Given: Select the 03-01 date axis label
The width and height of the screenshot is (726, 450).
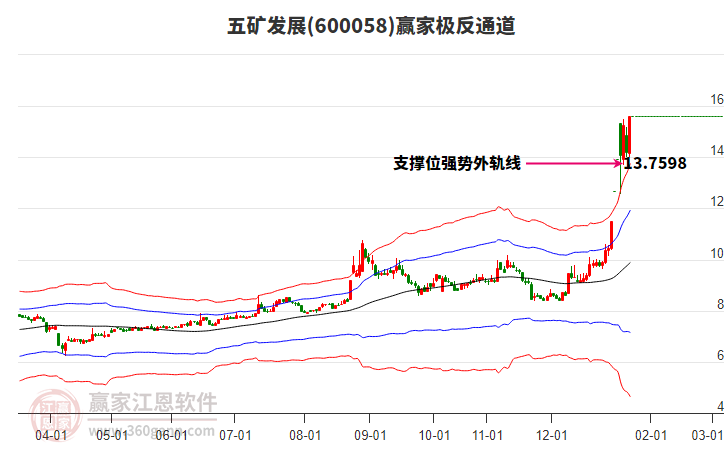Looking at the screenshot, I should [x=707, y=435].
